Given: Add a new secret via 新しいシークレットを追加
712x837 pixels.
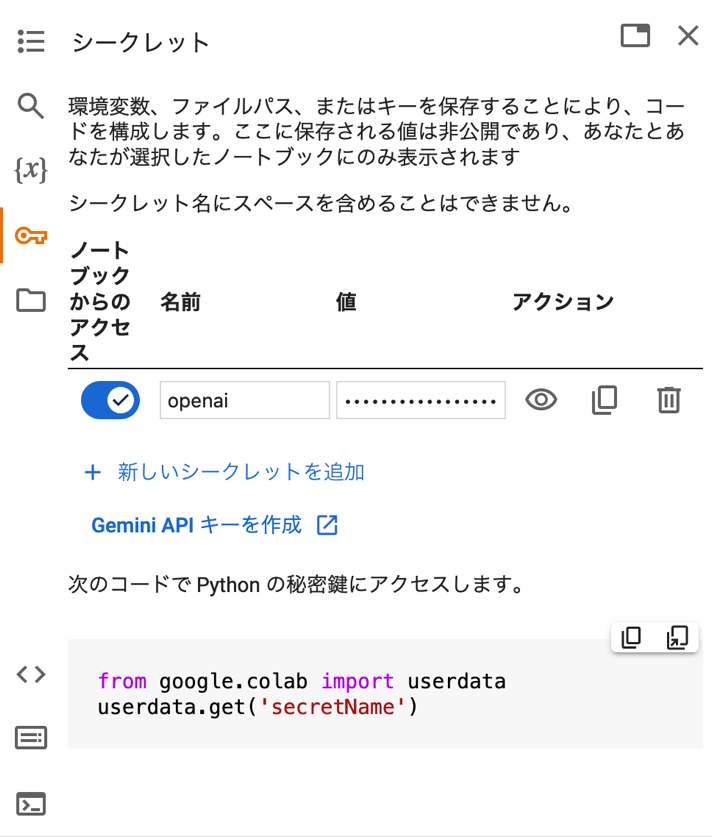Looking at the screenshot, I should [x=224, y=472].
